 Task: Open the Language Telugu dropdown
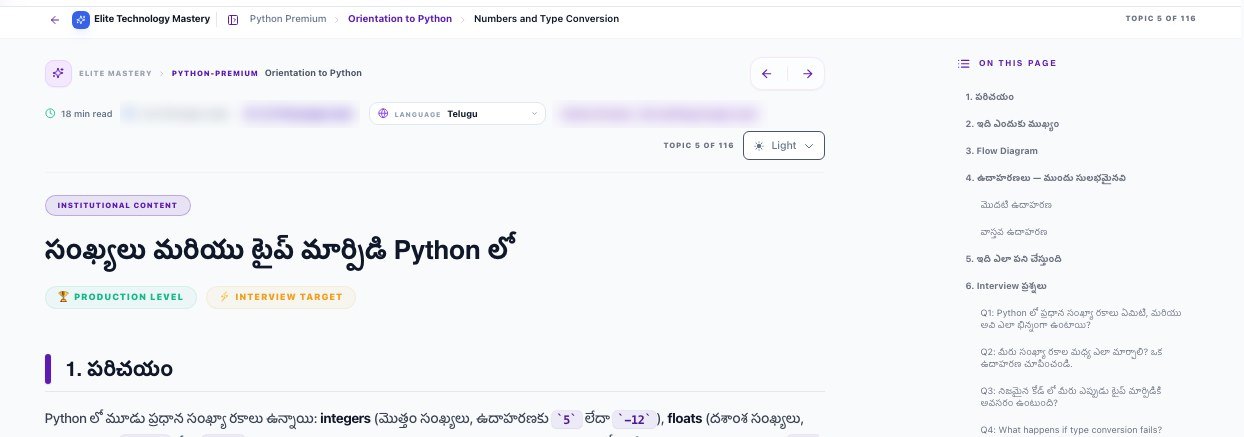457,114
